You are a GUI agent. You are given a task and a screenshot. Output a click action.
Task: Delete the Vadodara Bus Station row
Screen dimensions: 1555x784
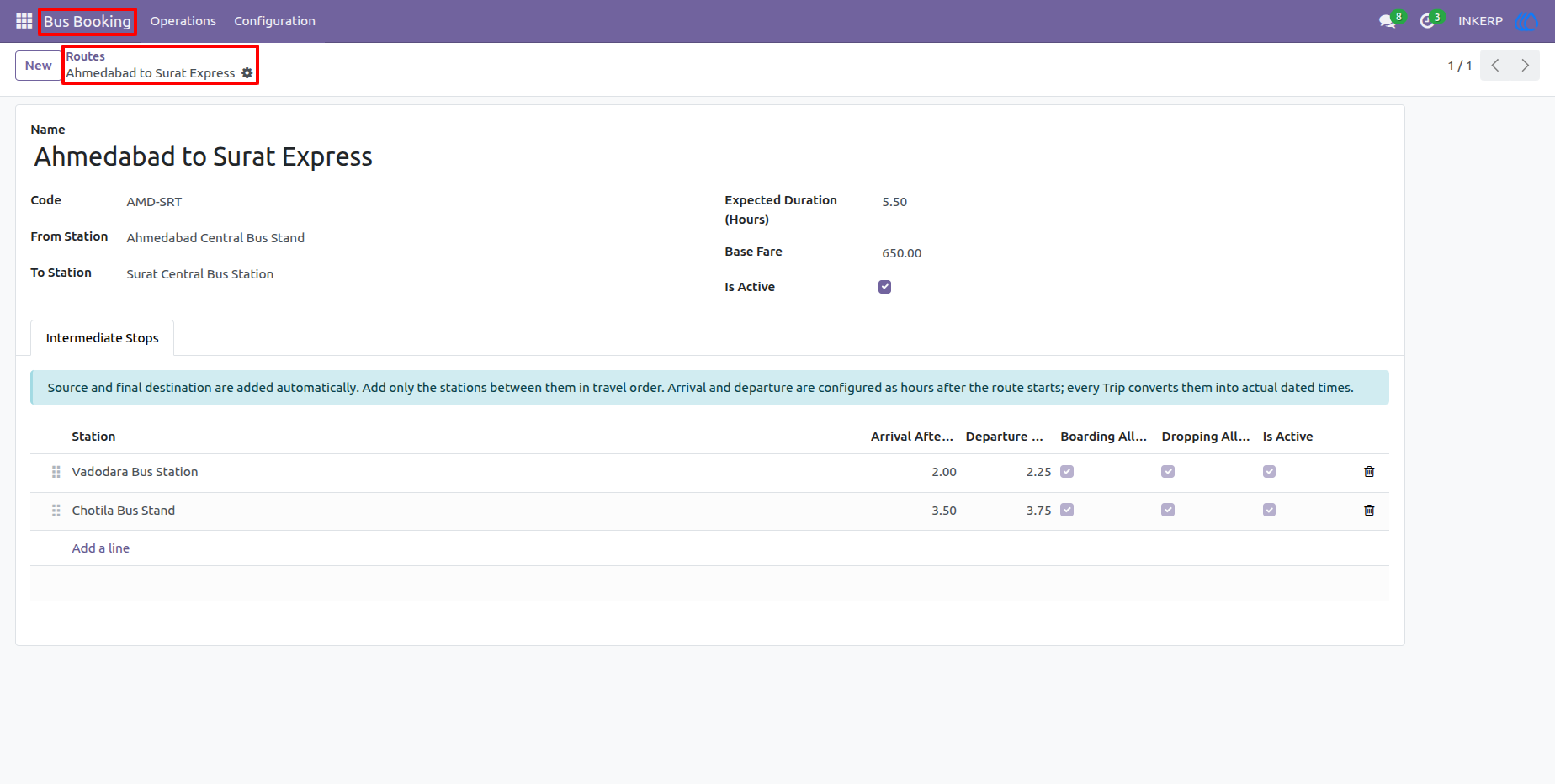pyautogui.click(x=1369, y=472)
